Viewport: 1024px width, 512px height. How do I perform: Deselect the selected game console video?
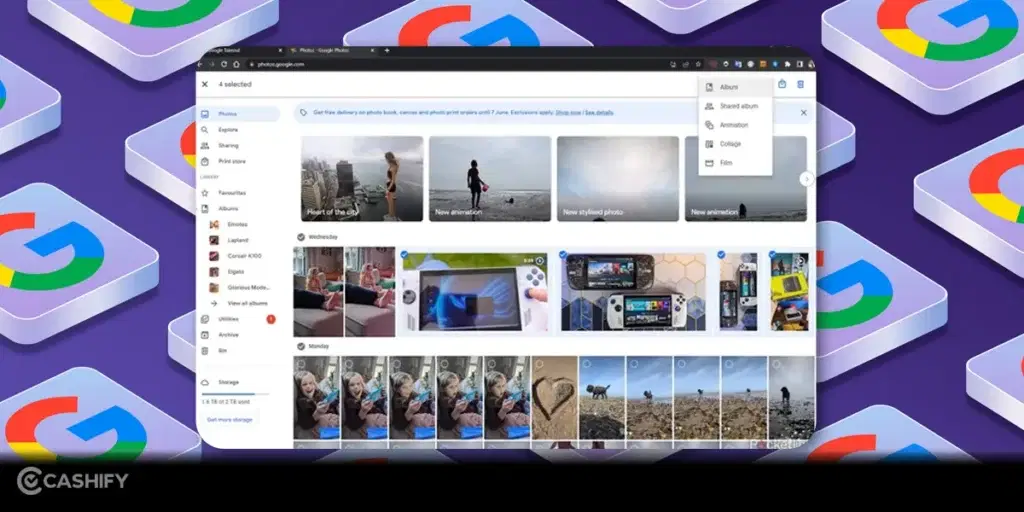point(405,255)
